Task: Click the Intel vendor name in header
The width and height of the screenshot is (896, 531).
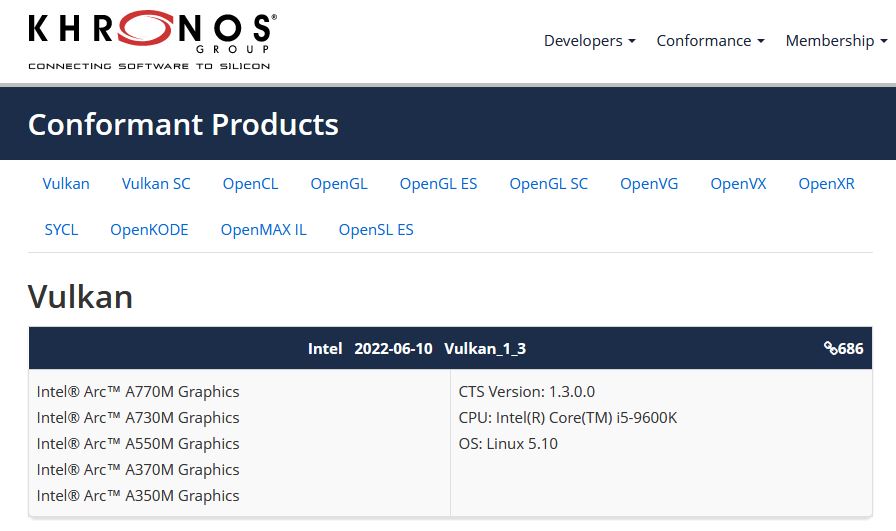Action: 325,349
